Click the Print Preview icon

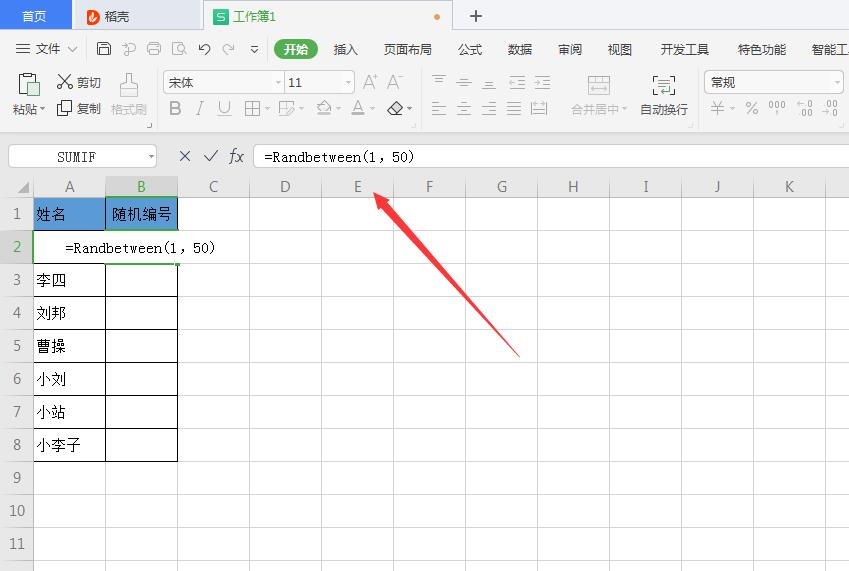179,49
